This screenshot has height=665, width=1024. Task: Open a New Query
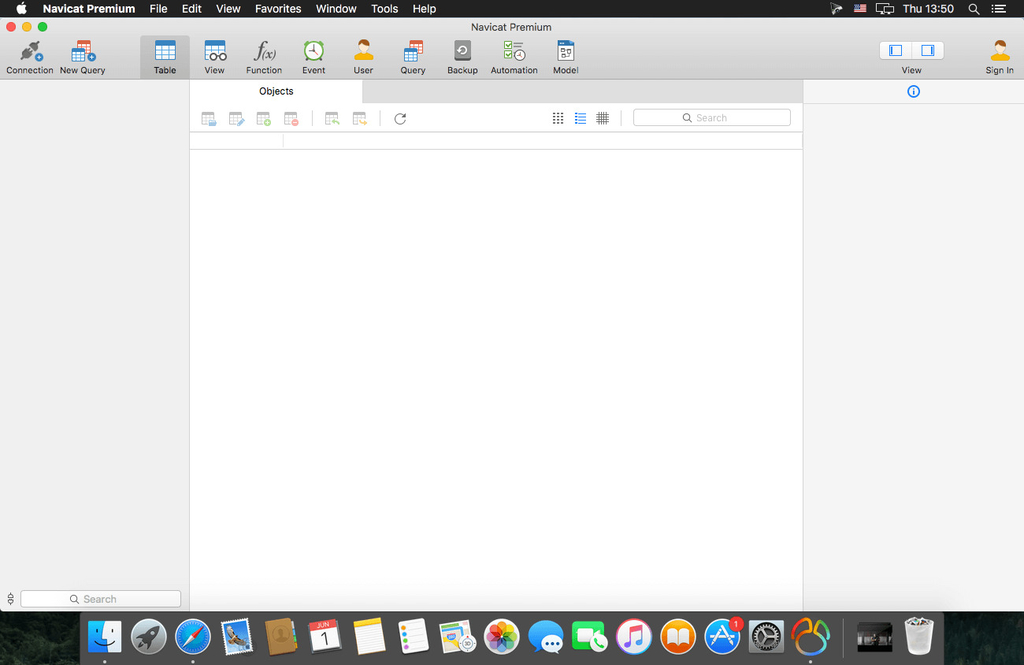tap(82, 56)
